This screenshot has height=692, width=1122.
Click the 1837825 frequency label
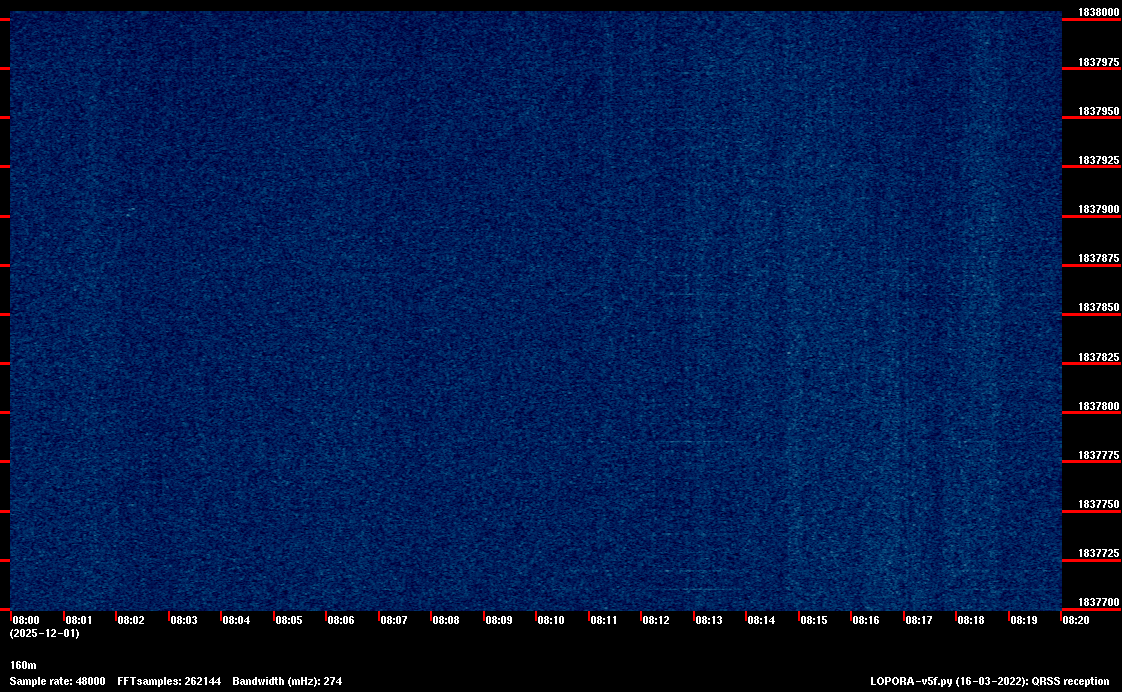tap(1098, 357)
